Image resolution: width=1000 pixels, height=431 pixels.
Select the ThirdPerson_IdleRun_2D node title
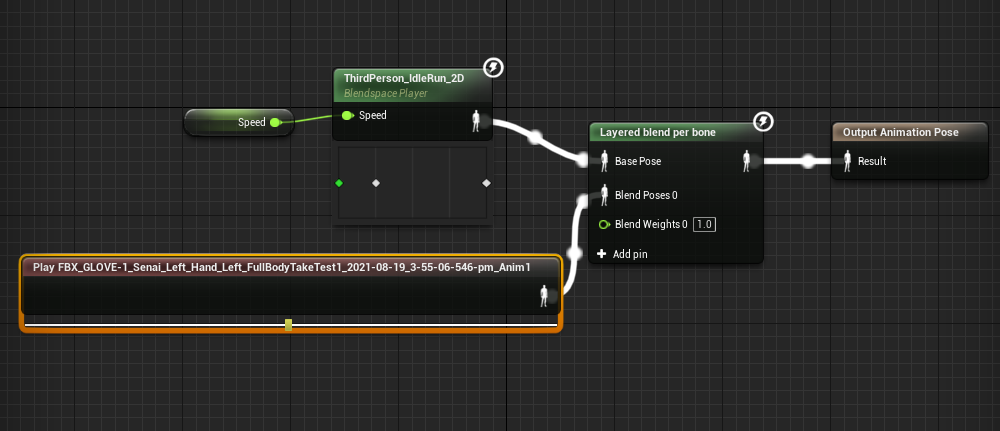pos(404,78)
